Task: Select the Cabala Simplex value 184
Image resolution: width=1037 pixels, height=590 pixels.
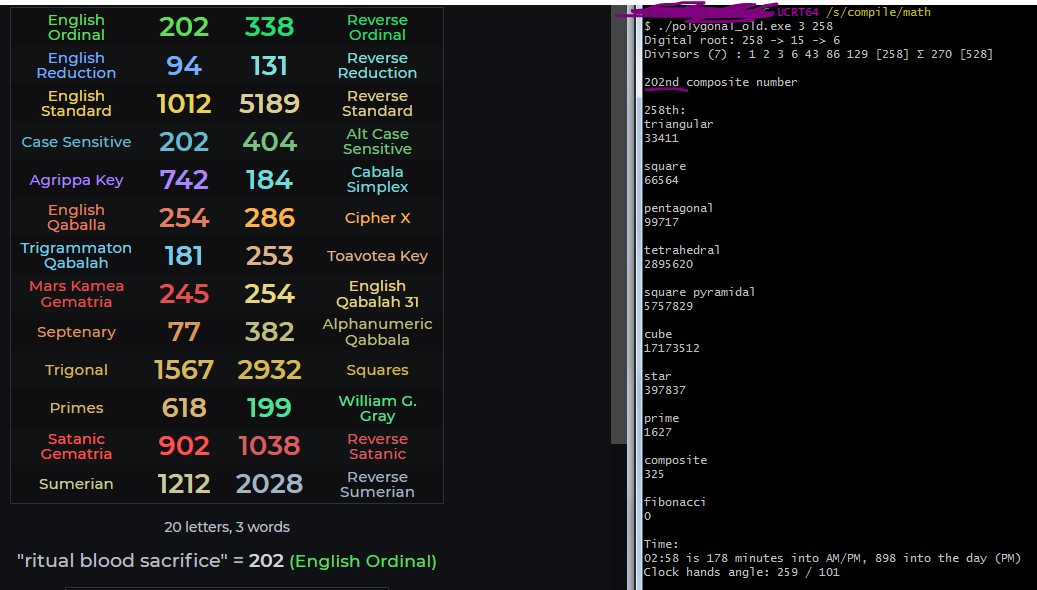Action: pyautogui.click(x=269, y=180)
